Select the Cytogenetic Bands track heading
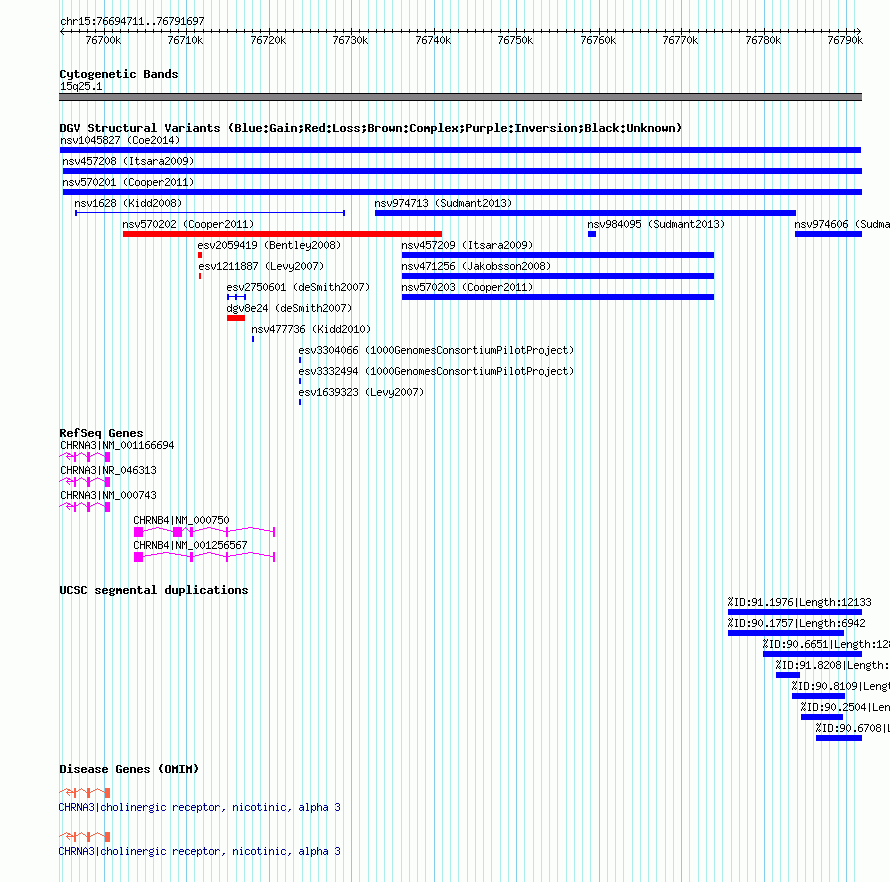 point(119,74)
